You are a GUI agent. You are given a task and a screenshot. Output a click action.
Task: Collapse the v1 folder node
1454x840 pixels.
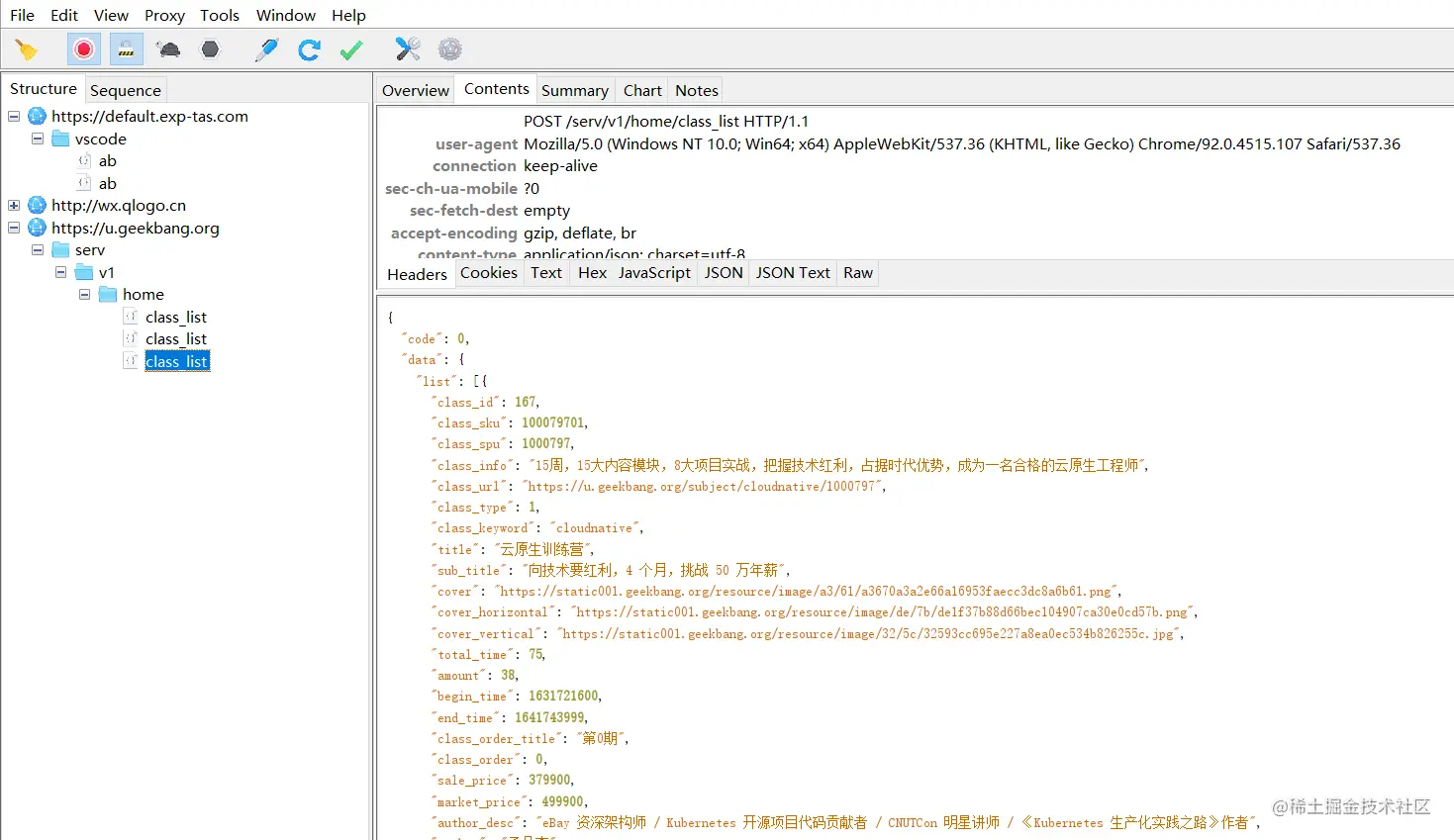[x=61, y=272]
